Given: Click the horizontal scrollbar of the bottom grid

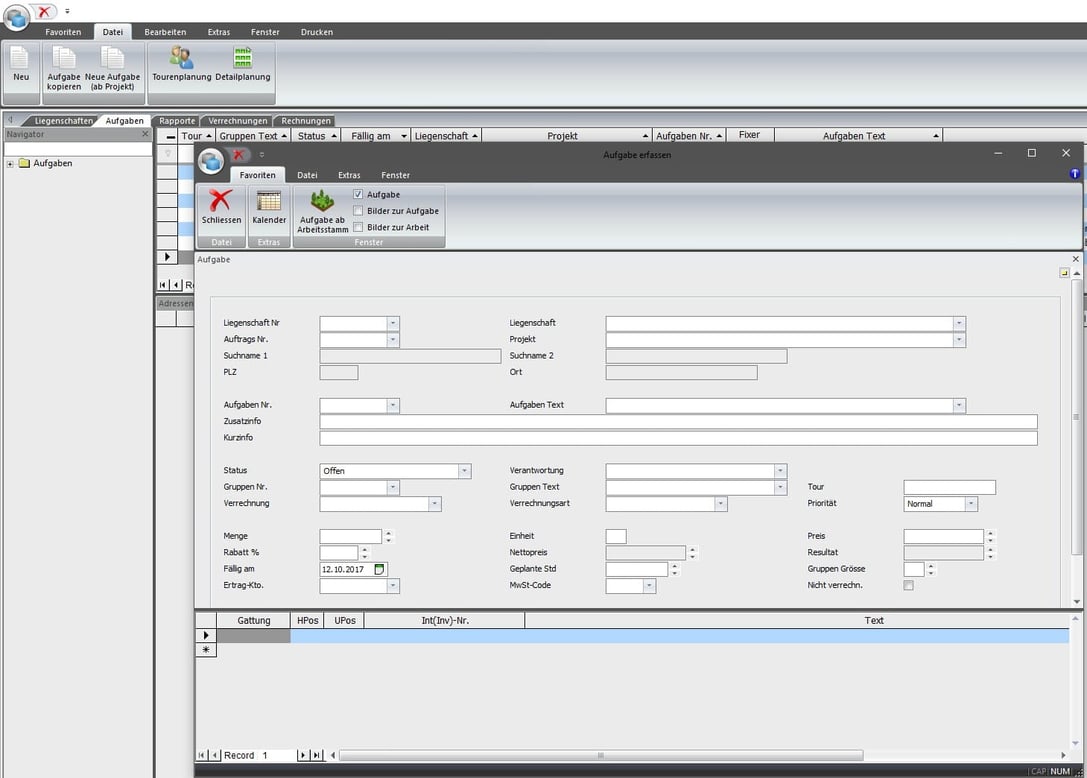Looking at the screenshot, I should [x=600, y=755].
